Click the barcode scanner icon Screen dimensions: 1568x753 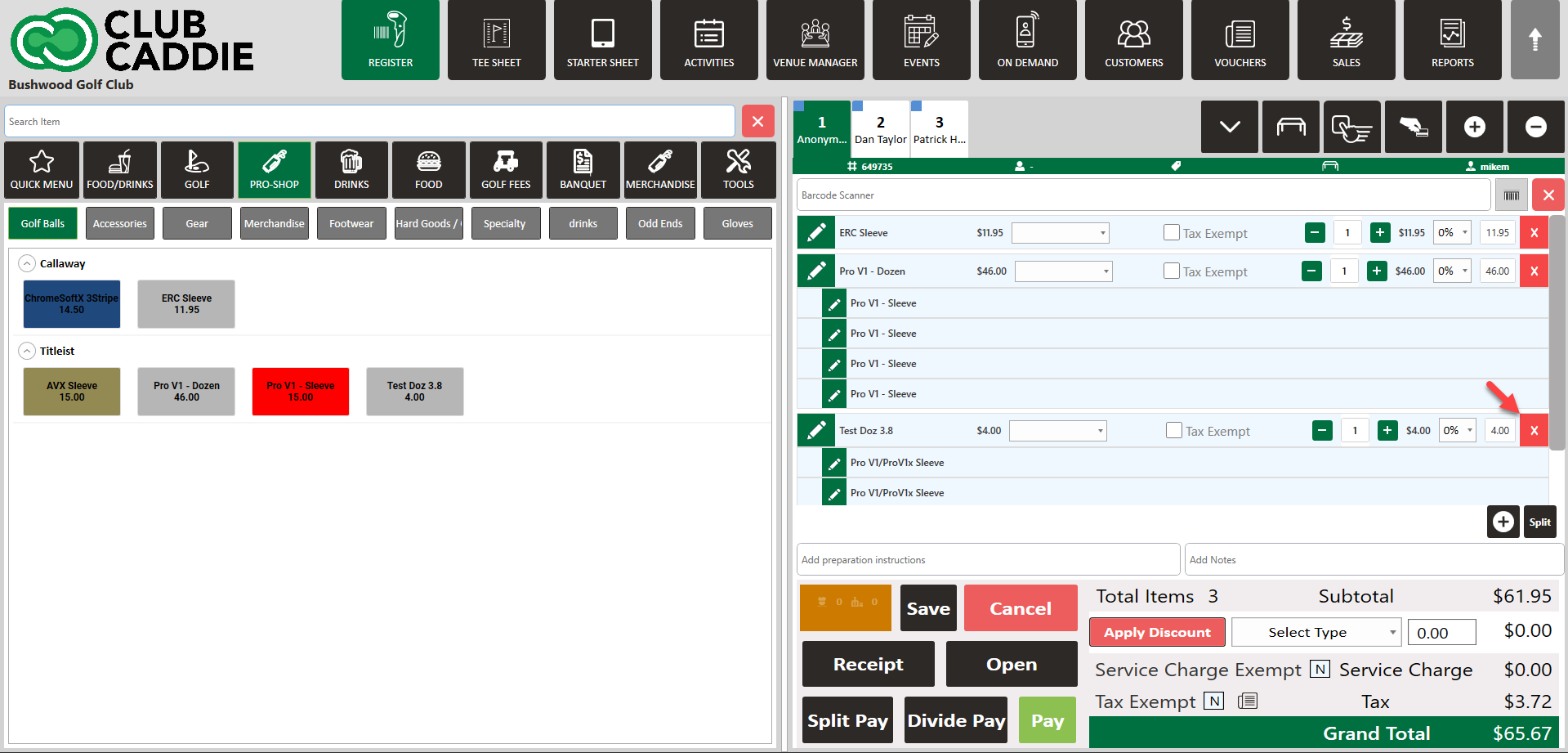pos(1511,195)
